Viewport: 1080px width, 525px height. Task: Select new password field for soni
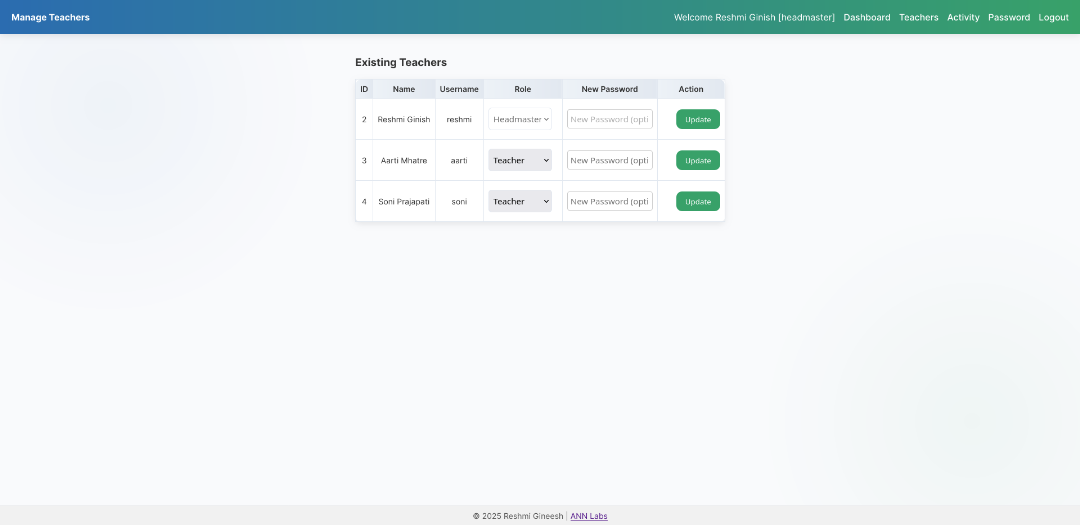[609, 201]
